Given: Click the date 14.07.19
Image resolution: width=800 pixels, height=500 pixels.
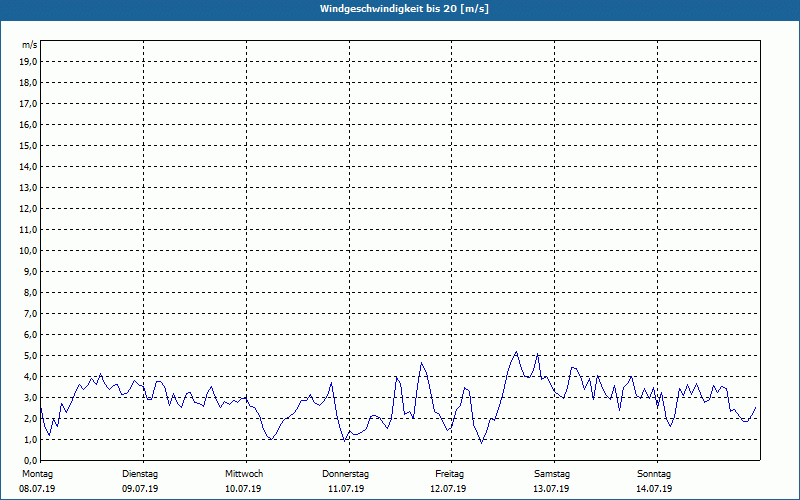Looking at the screenshot, I should coord(654,489).
